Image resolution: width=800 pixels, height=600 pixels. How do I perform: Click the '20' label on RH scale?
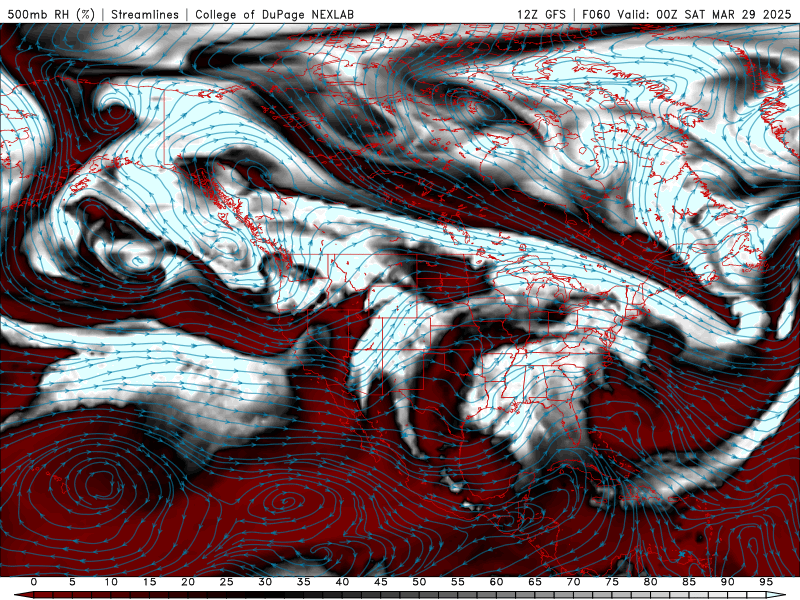[x=188, y=582]
